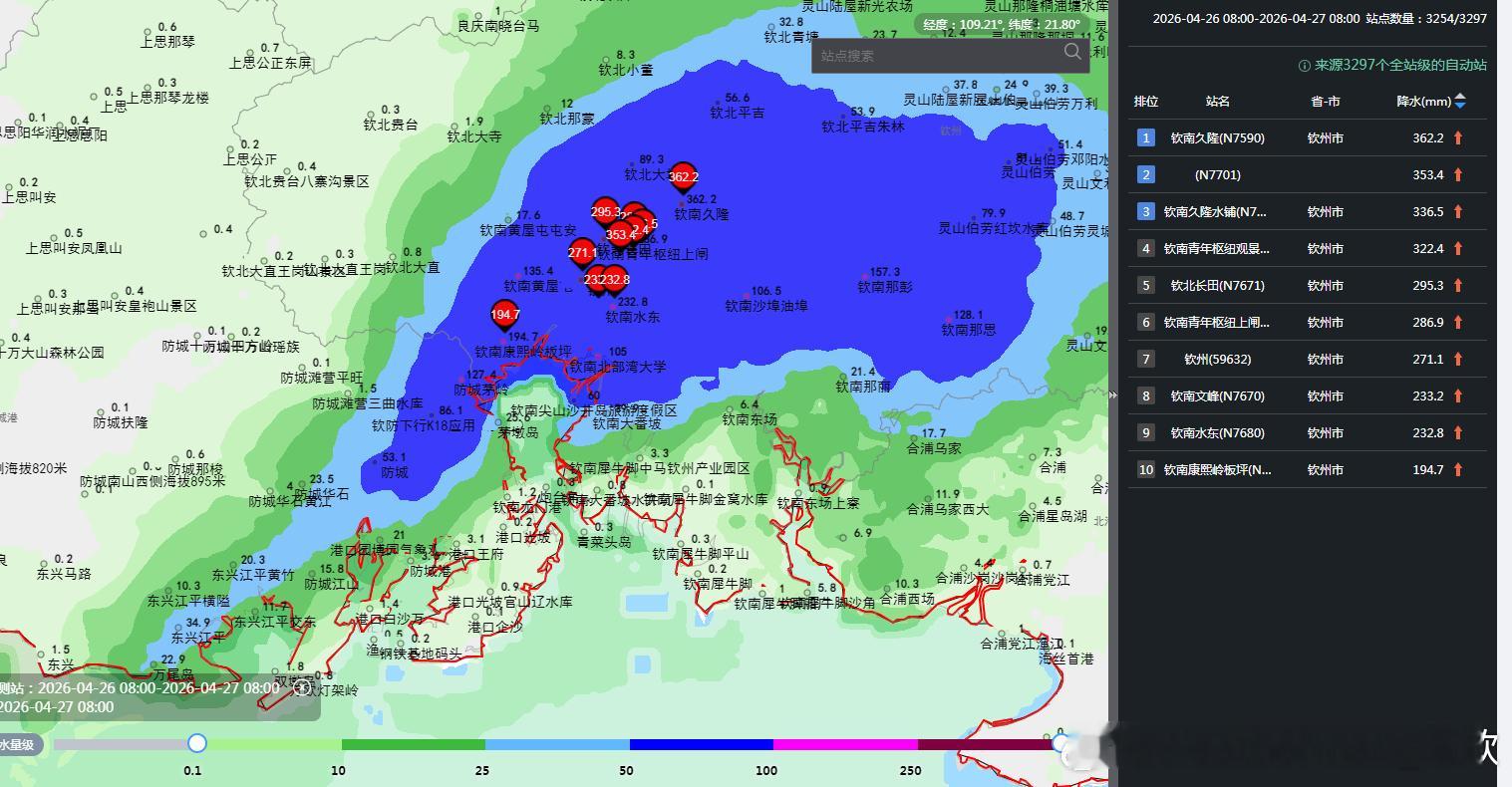Click the magnifying glass search icon
This screenshot has height=787, width=1512.
1072,53
